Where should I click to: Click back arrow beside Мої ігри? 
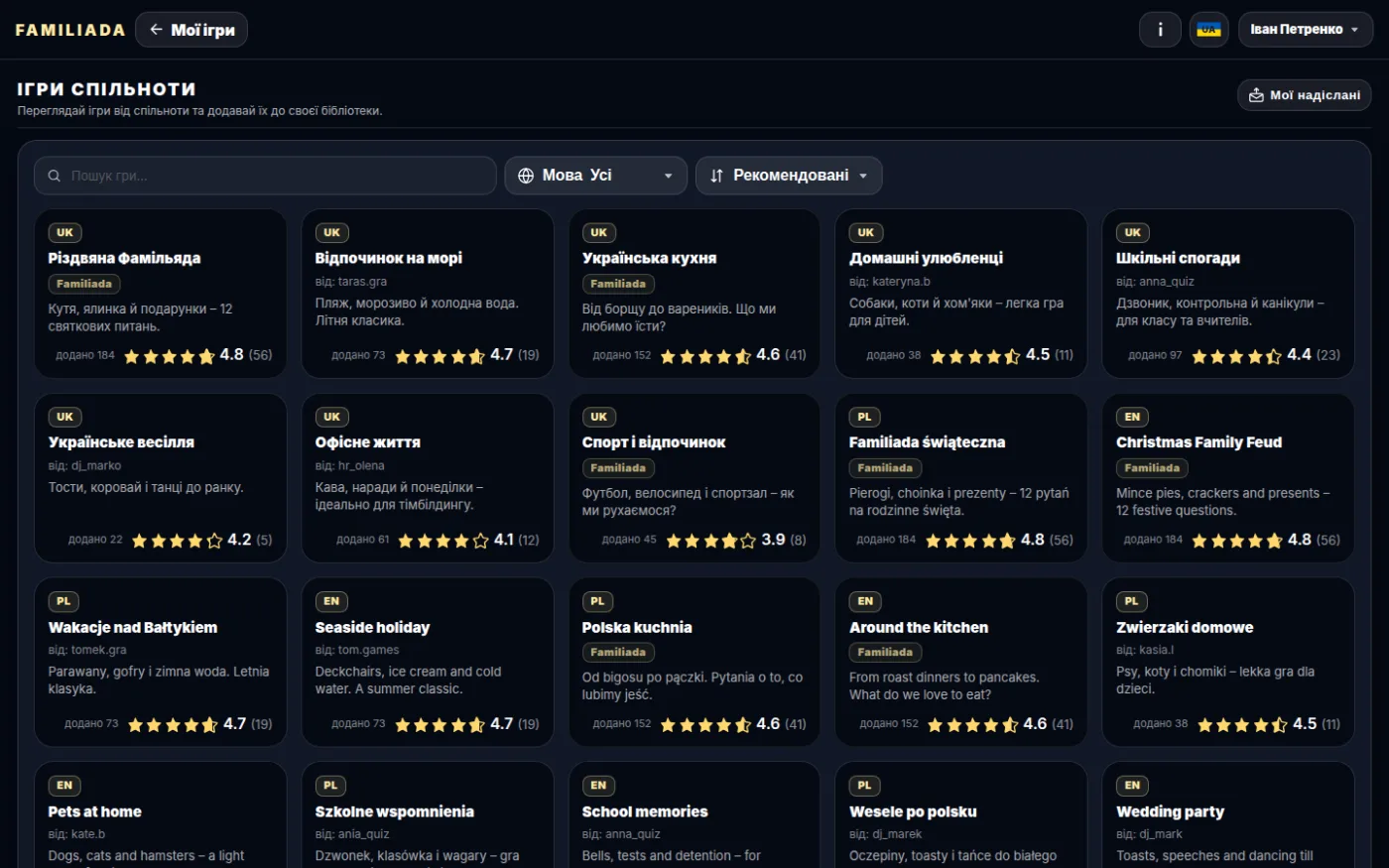[156, 30]
